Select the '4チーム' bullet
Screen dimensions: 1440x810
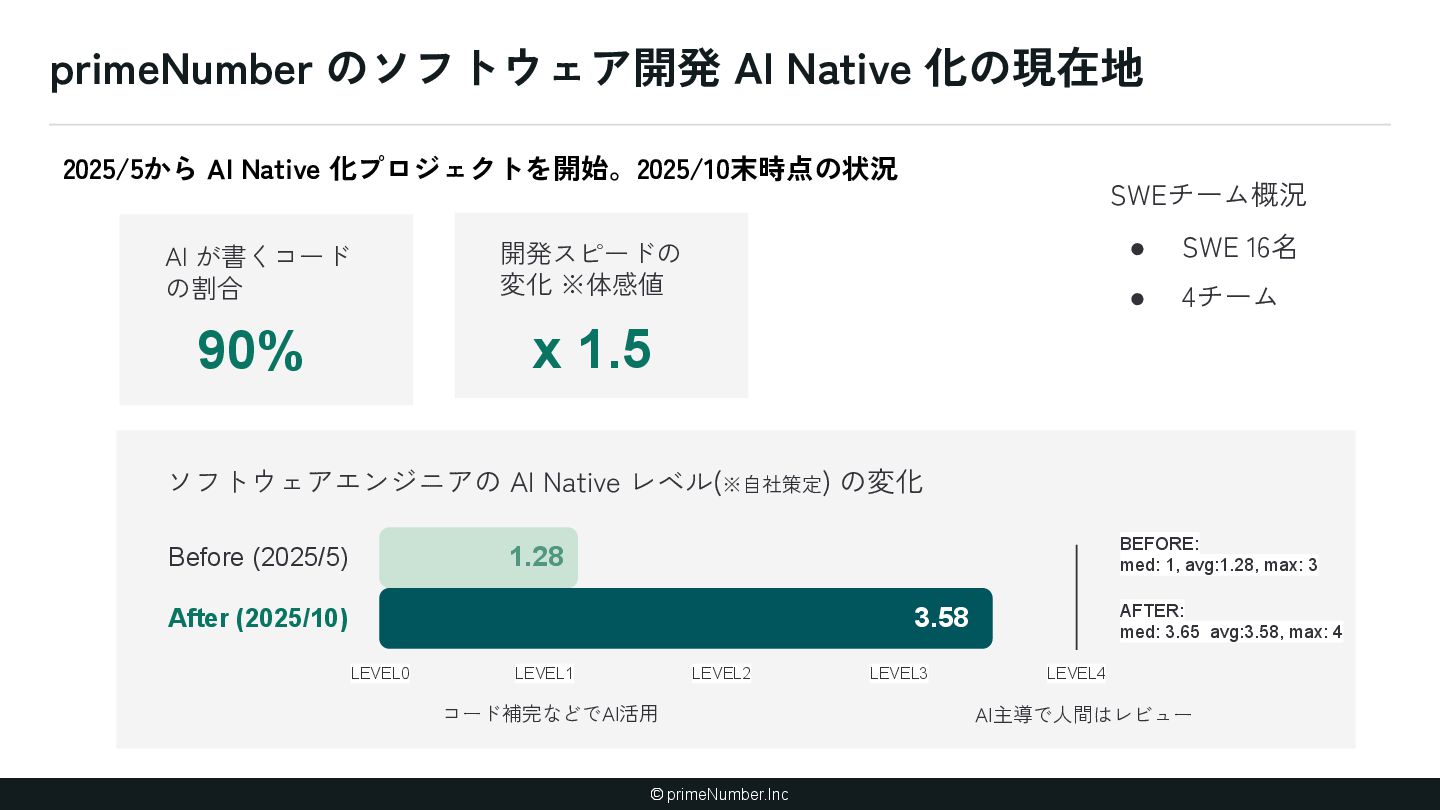(1229, 297)
